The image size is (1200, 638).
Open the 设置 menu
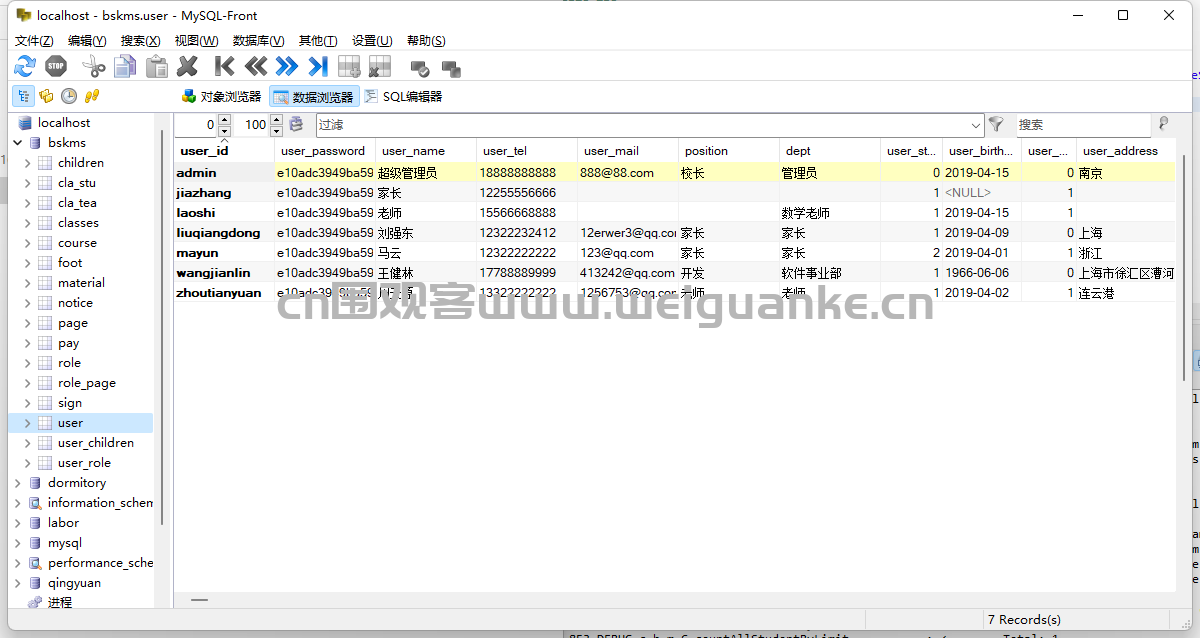click(x=372, y=41)
